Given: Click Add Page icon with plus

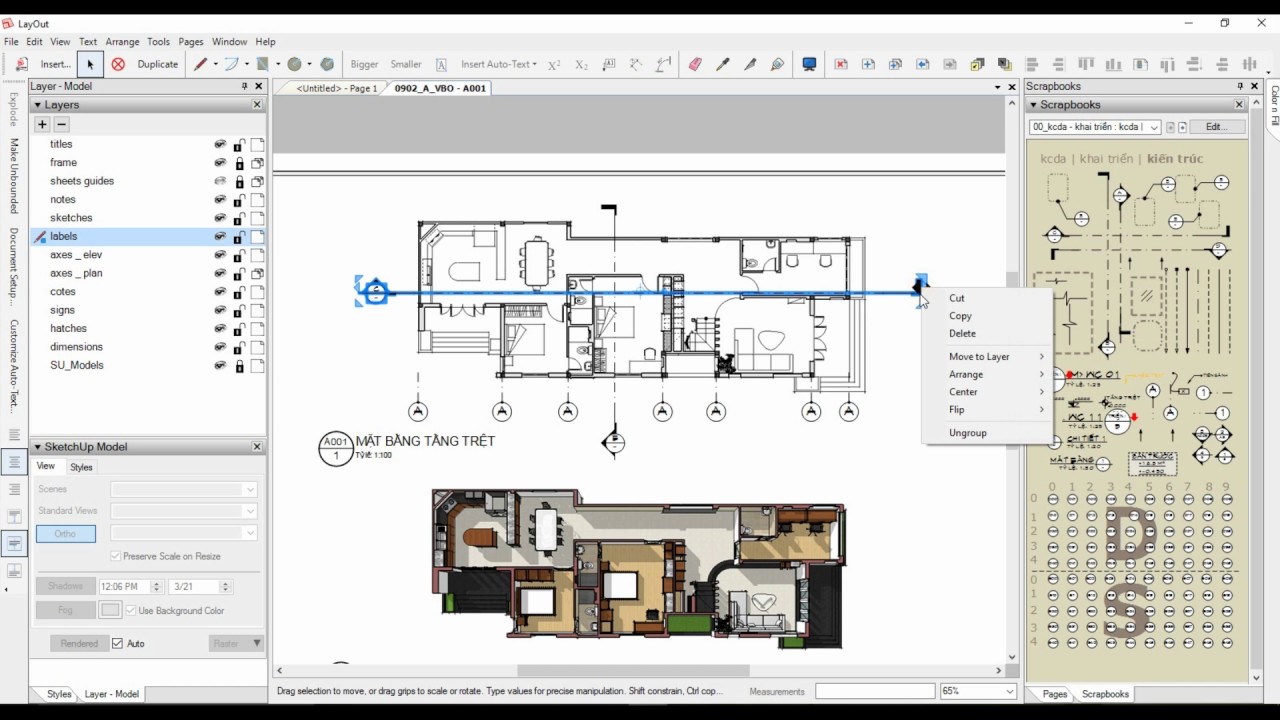Looking at the screenshot, I should coord(868,64).
